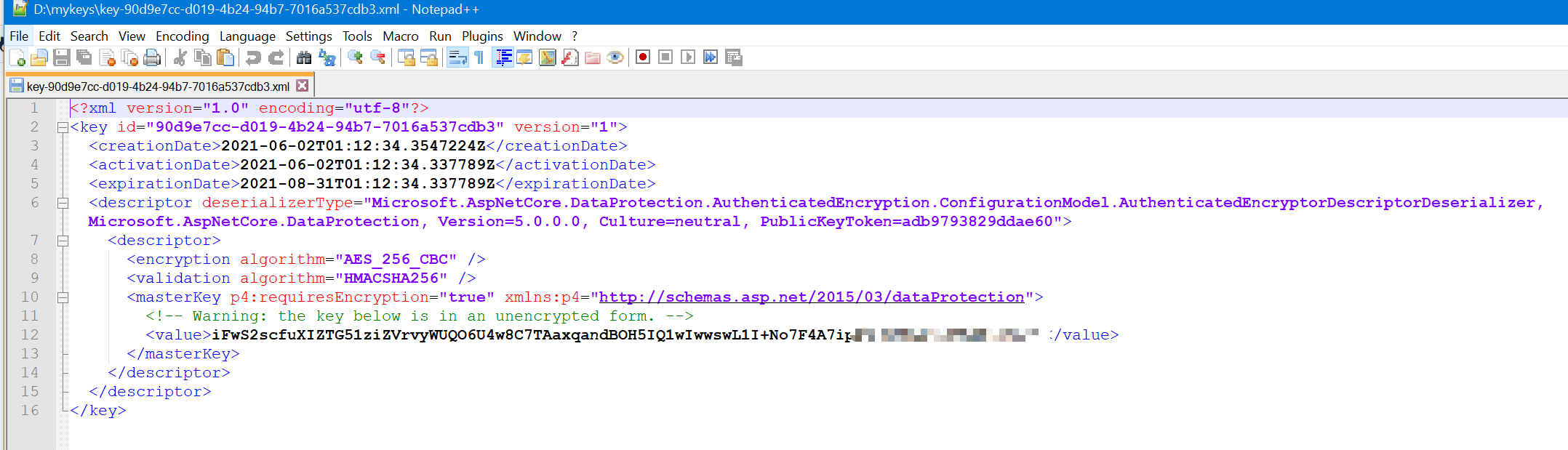This screenshot has width=1568, height=450.
Task: Toggle the Indent Guide toolbar button
Action: [503, 57]
